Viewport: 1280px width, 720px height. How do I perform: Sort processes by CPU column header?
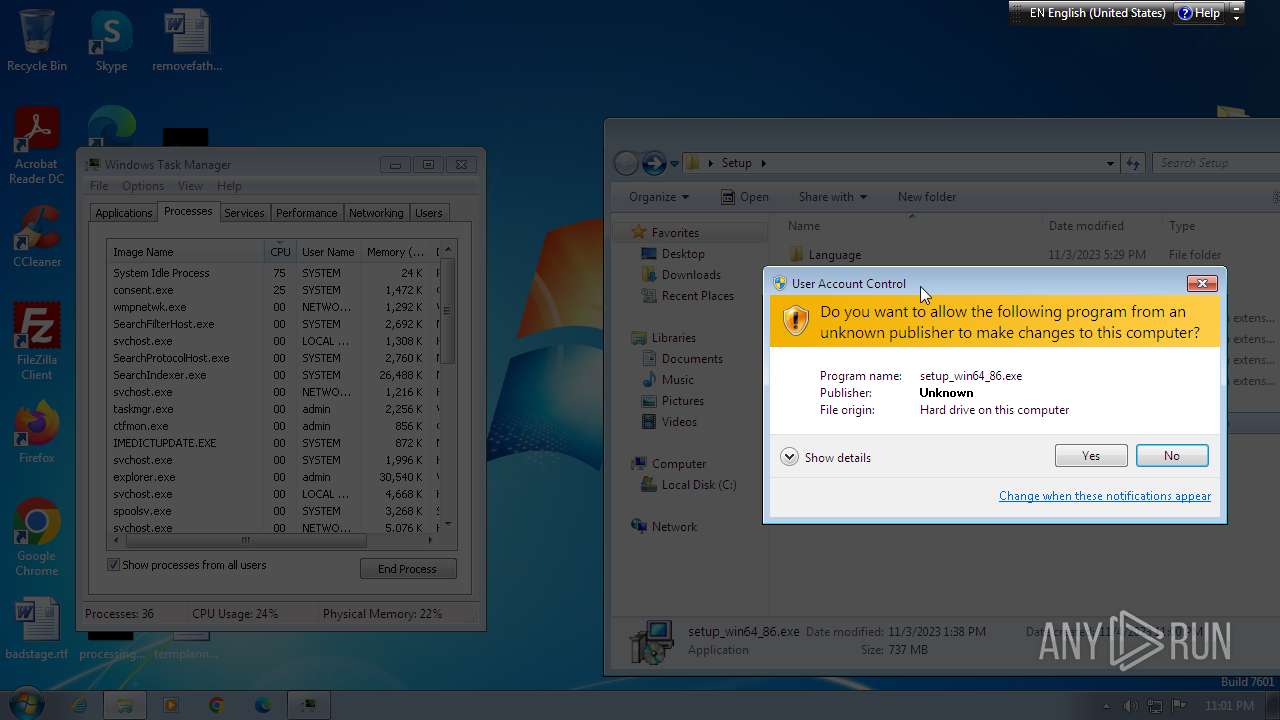click(280, 252)
